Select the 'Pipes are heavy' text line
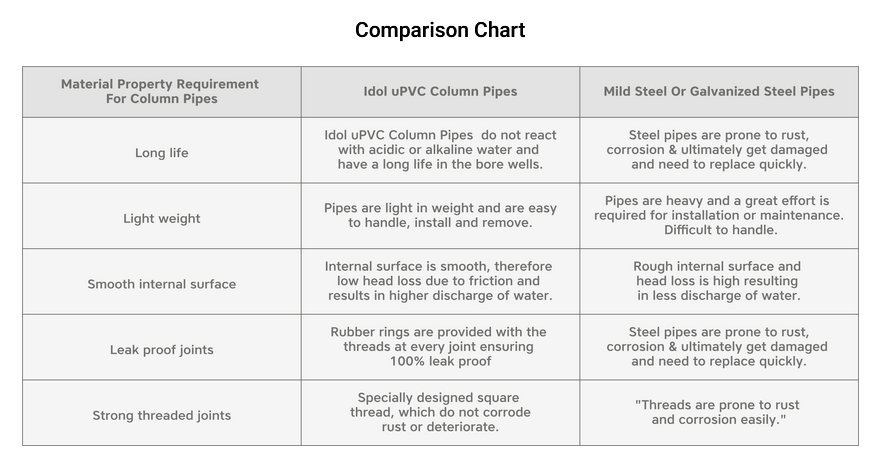 pyautogui.click(x=718, y=201)
